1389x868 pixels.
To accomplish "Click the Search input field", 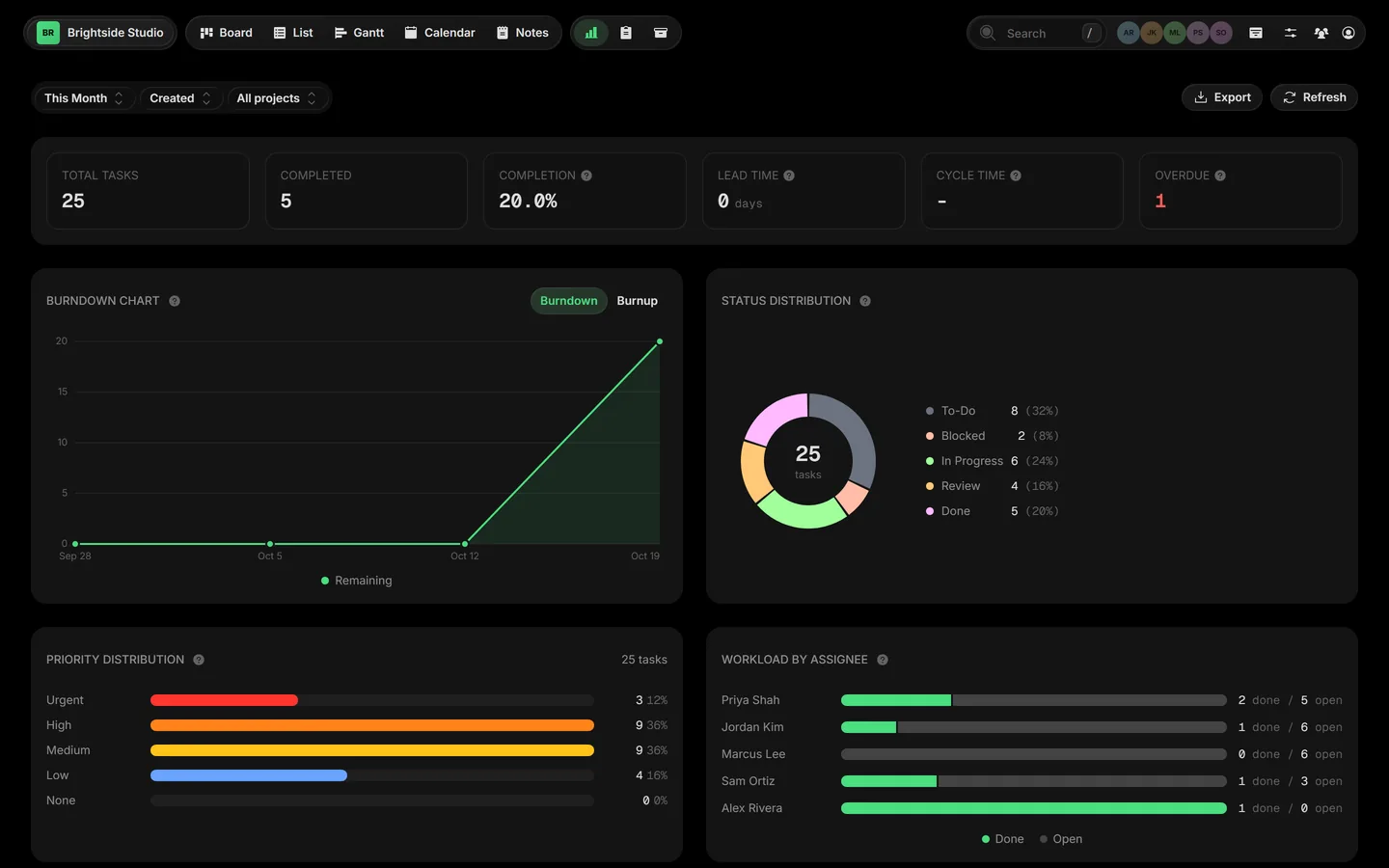I will pos(1037,33).
